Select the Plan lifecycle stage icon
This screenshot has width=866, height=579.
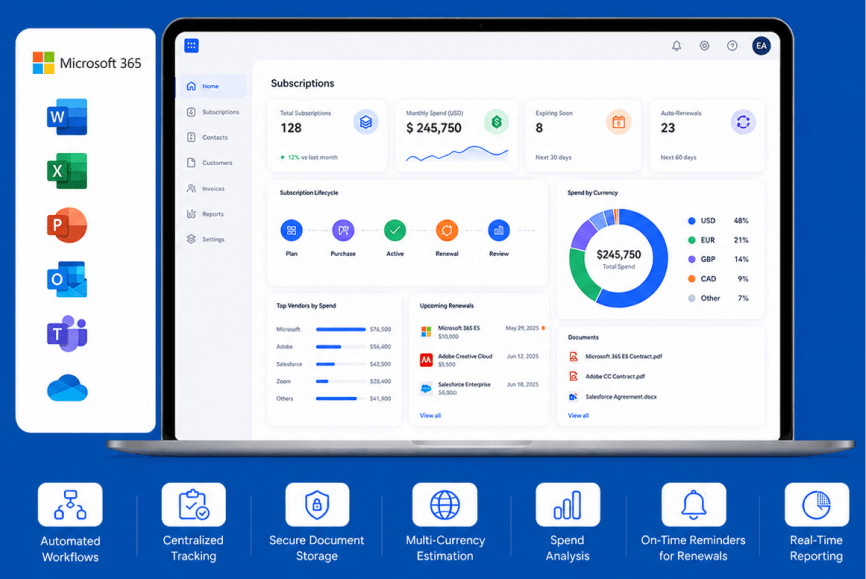pos(291,230)
